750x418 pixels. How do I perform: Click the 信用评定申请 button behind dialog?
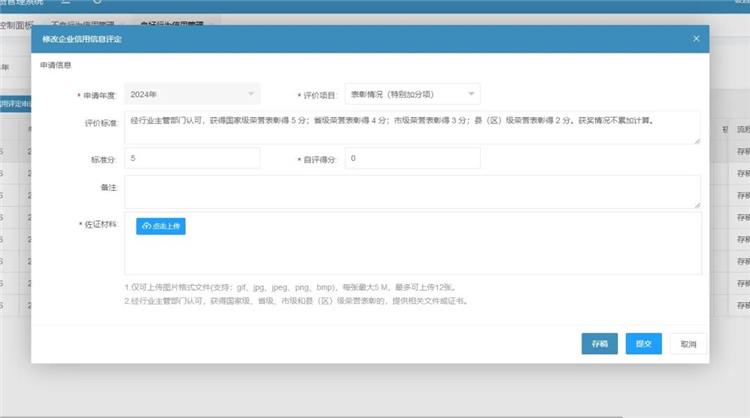pos(14,103)
